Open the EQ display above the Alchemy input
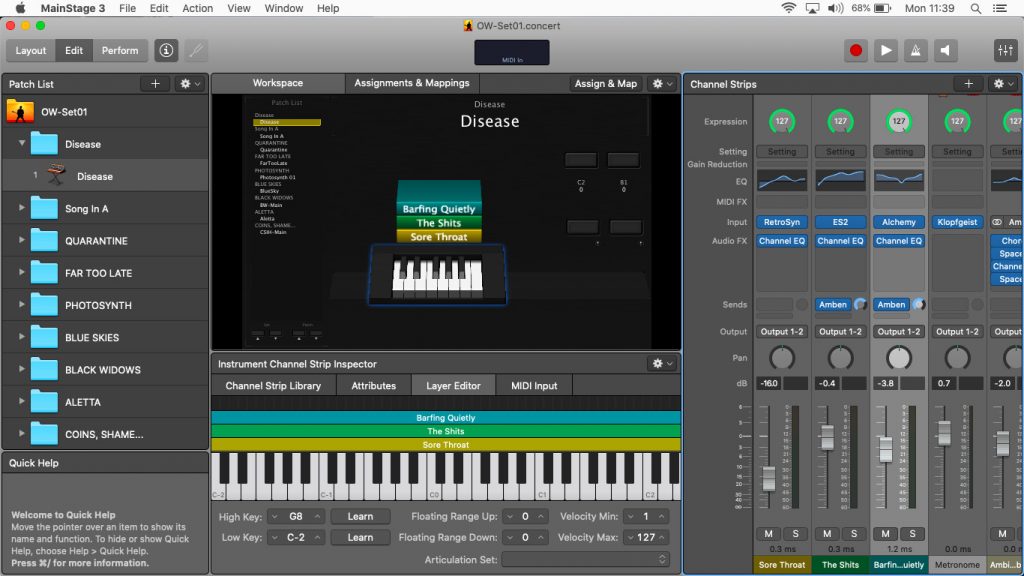Viewport: 1024px width, 576px height. coord(899,181)
